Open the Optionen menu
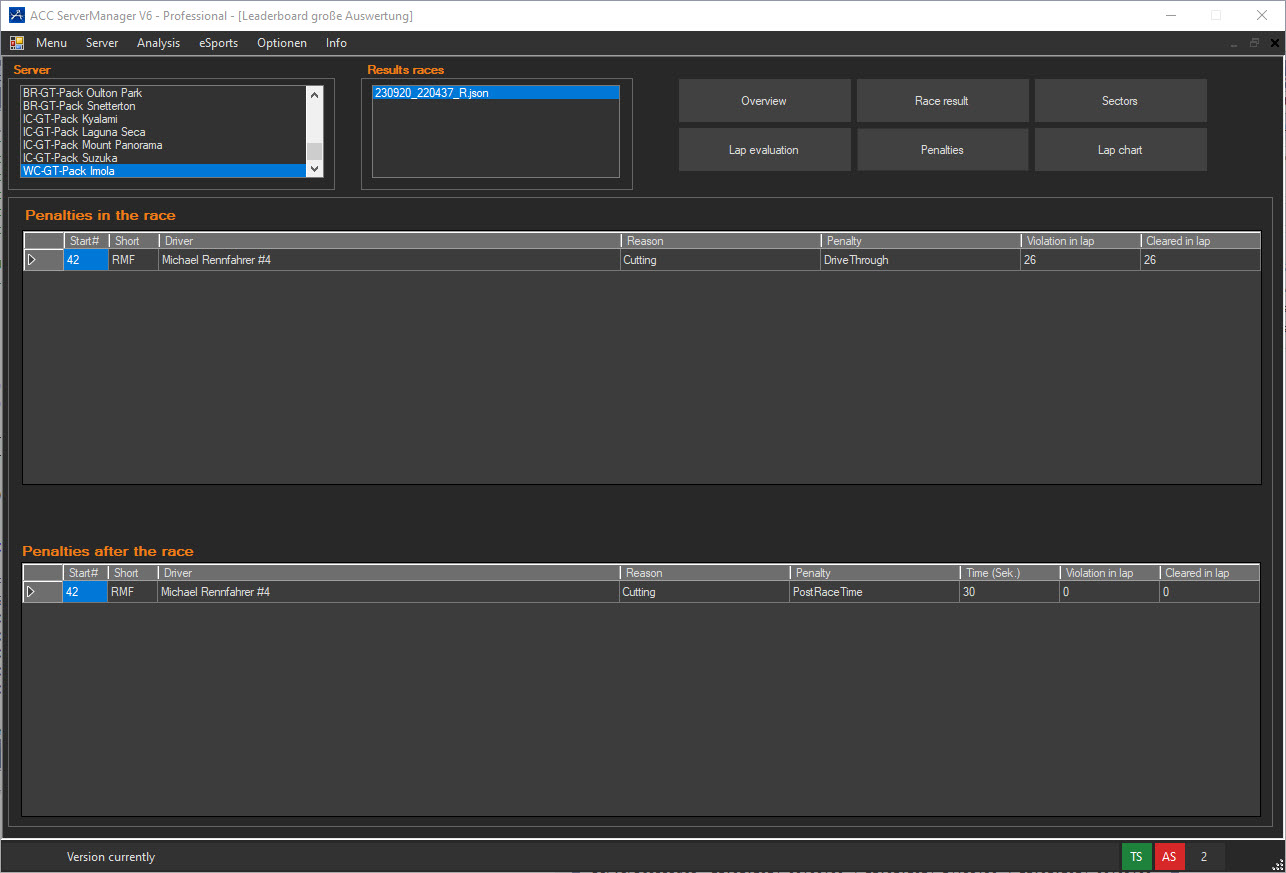 pos(281,43)
